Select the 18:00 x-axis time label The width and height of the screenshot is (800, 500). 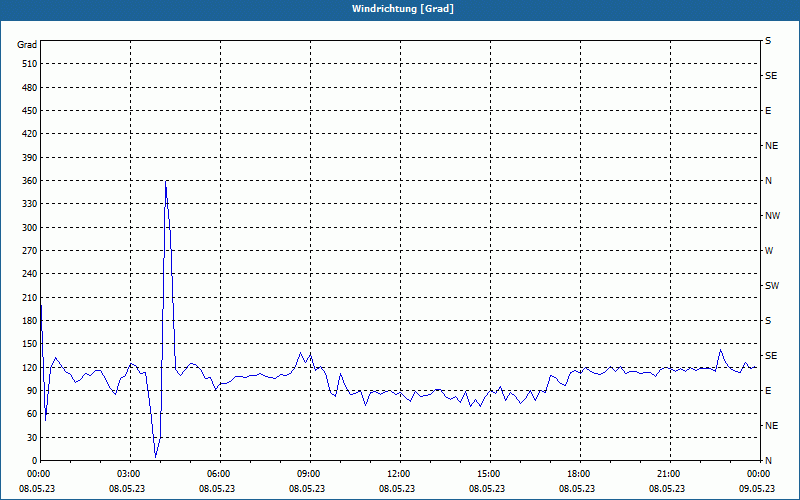580,474
